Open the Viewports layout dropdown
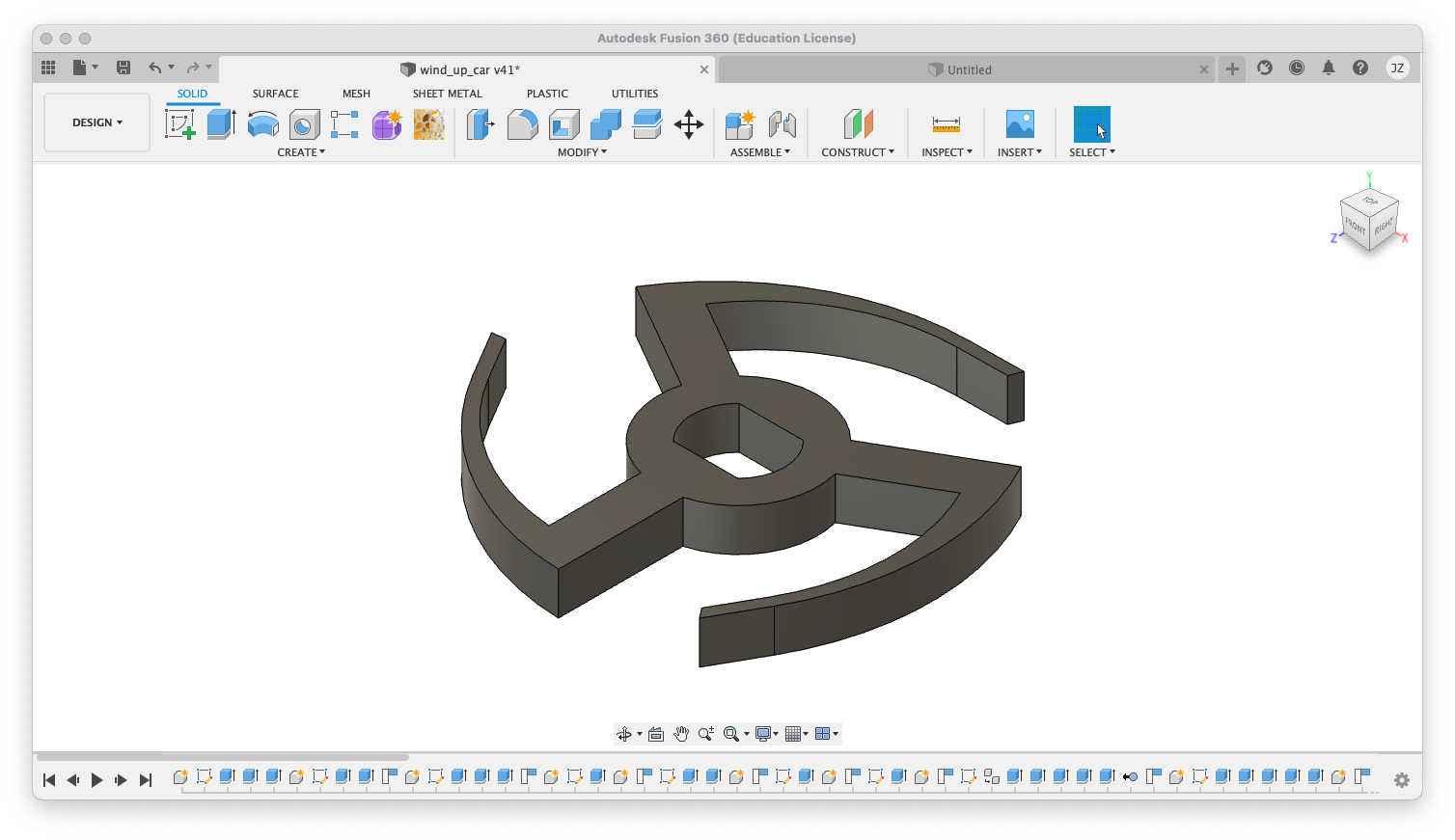The image size is (1455, 840). [x=827, y=734]
